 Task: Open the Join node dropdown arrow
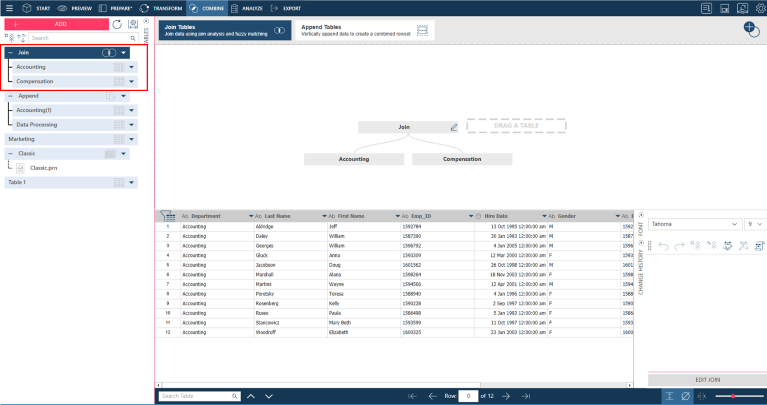click(123, 52)
